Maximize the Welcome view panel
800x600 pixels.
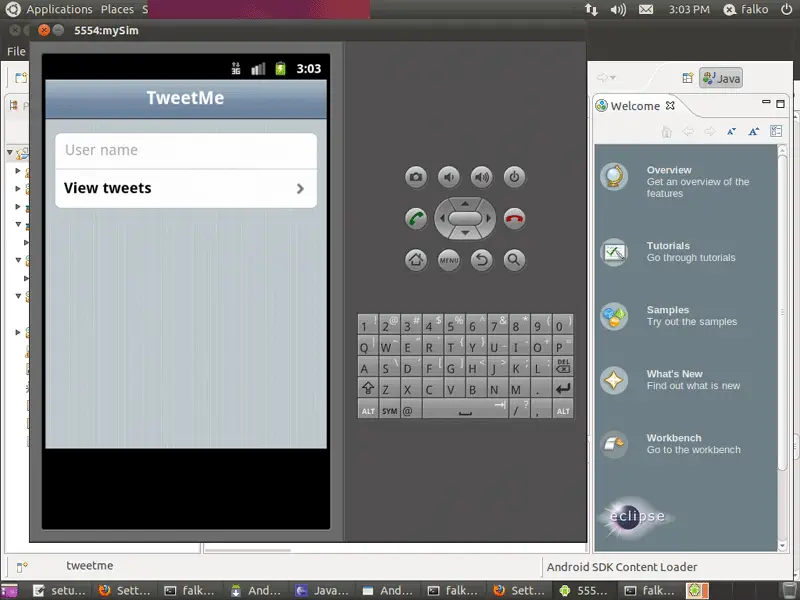pos(780,104)
